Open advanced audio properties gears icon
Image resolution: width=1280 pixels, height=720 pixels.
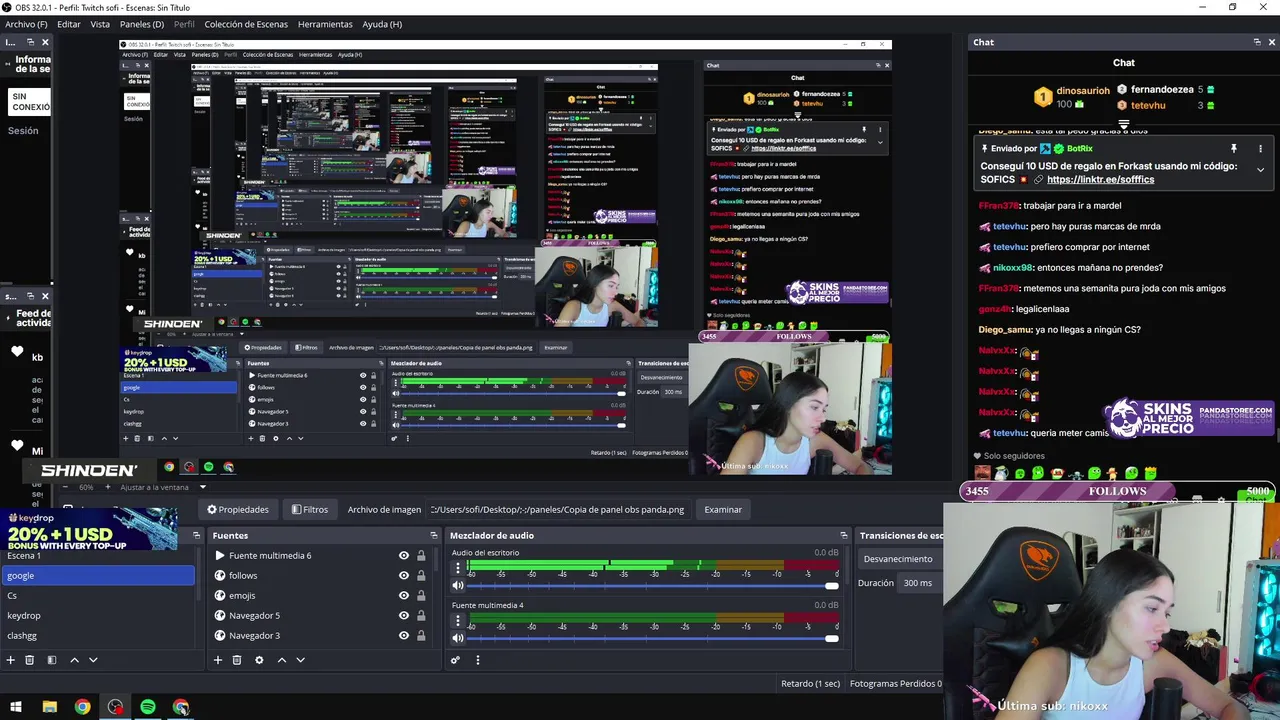455,660
